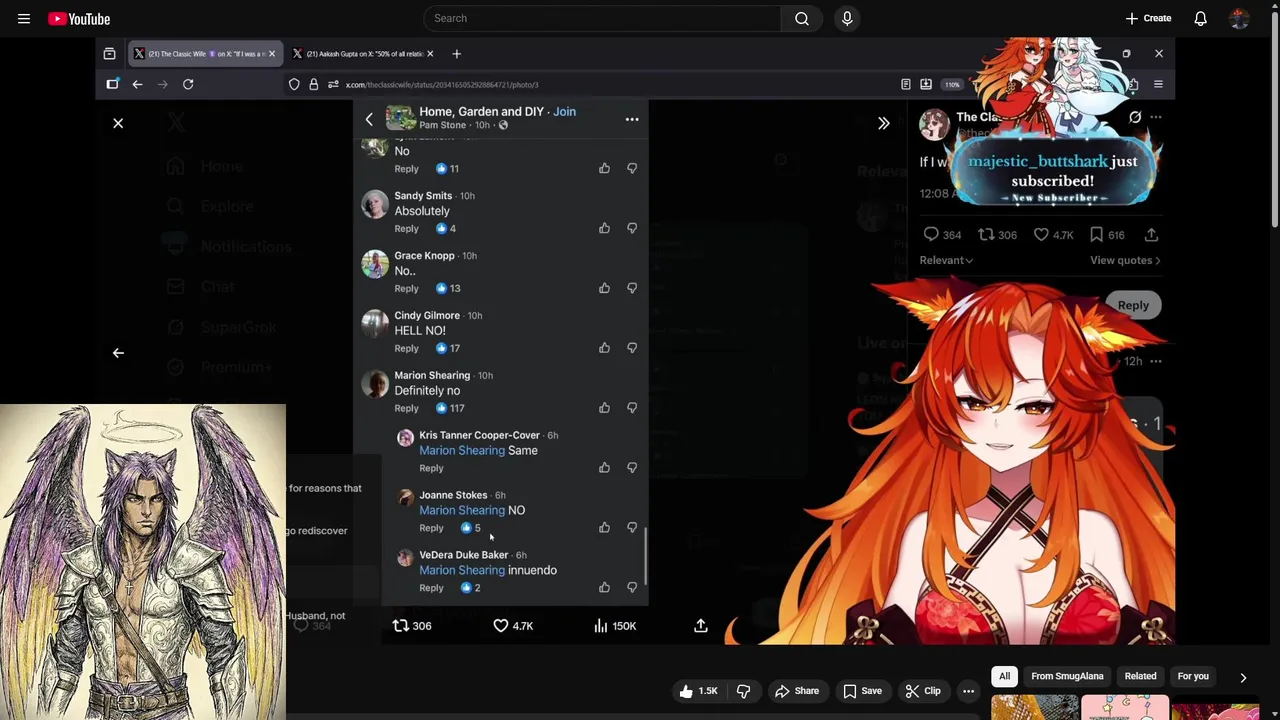Open a new browser tab

pos(457,54)
